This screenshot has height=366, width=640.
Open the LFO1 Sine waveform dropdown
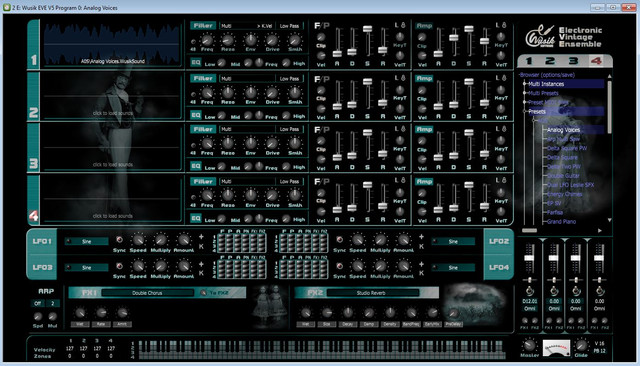coord(87,242)
